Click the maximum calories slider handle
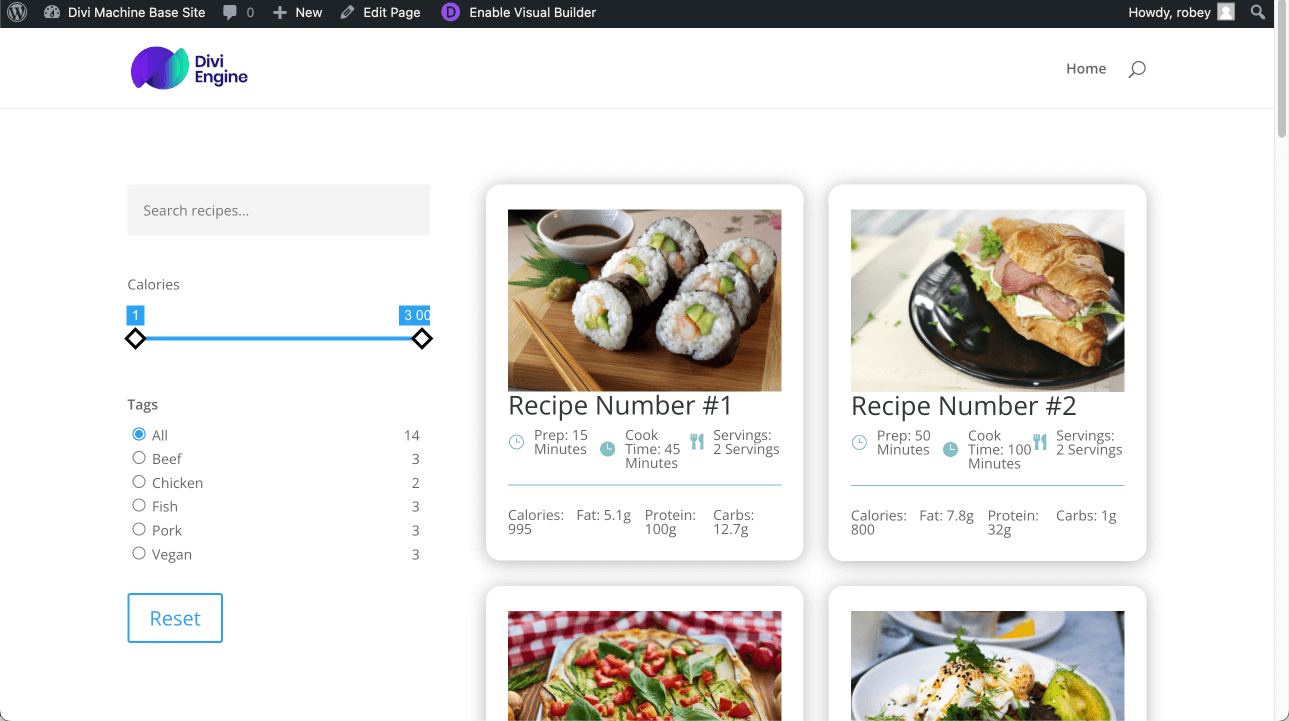The width and height of the screenshot is (1289, 721). click(422, 339)
